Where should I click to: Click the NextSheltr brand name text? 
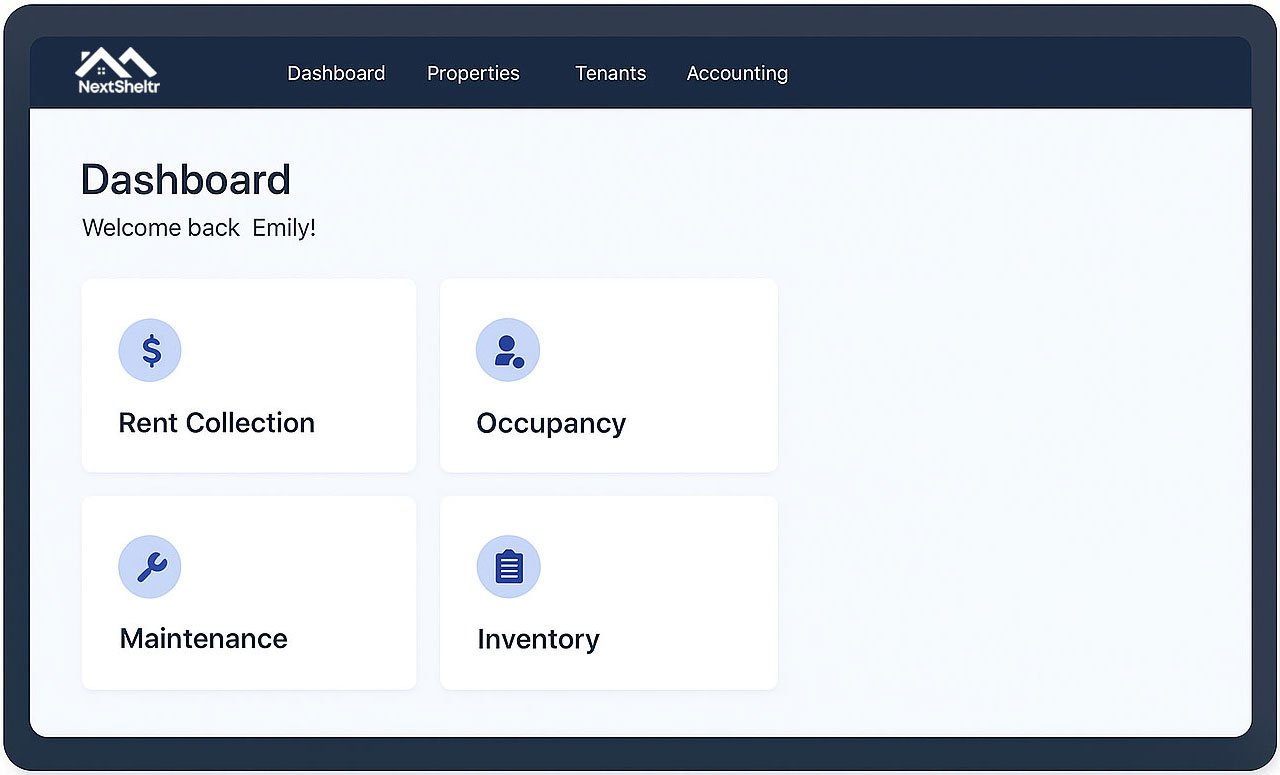119,87
